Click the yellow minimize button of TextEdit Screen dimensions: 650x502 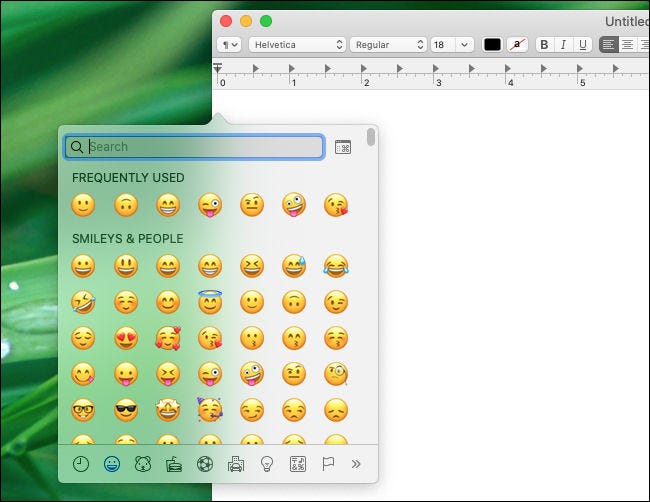tap(246, 21)
